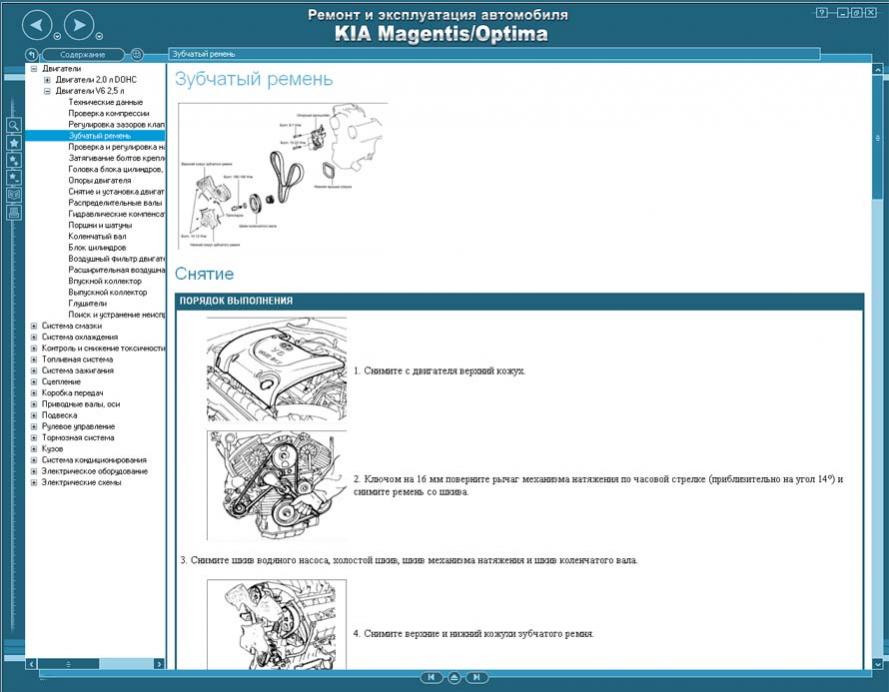Image resolution: width=889 pixels, height=692 pixels.
Task: Open Воздушный фильтр двигателя topic
Action: click(x=117, y=258)
